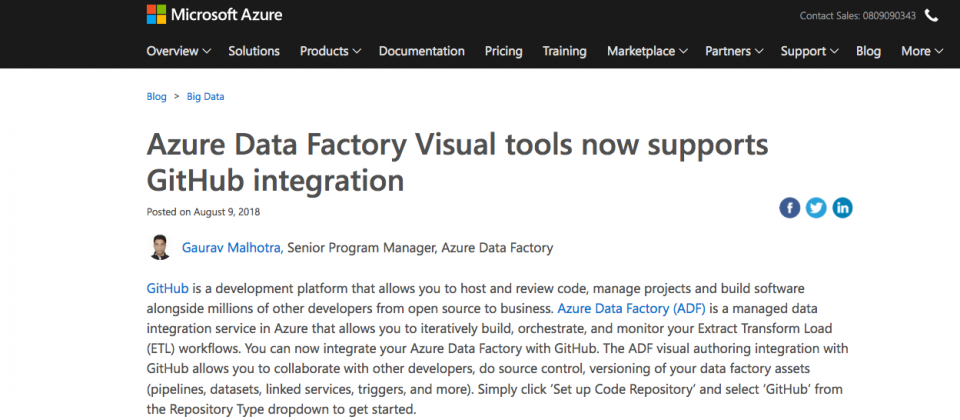Expand the Products dropdown menu
This screenshot has height=420, width=960.
click(x=330, y=51)
